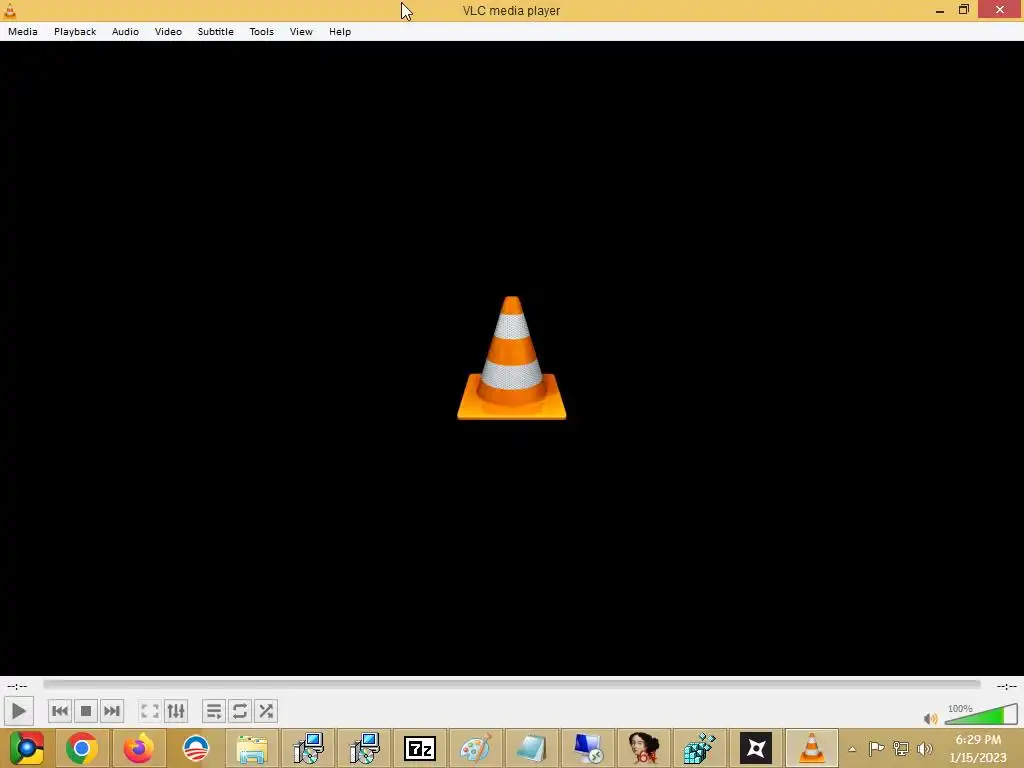Open Paint palette app in taskbar
The image size is (1024, 768).
coord(475,748)
